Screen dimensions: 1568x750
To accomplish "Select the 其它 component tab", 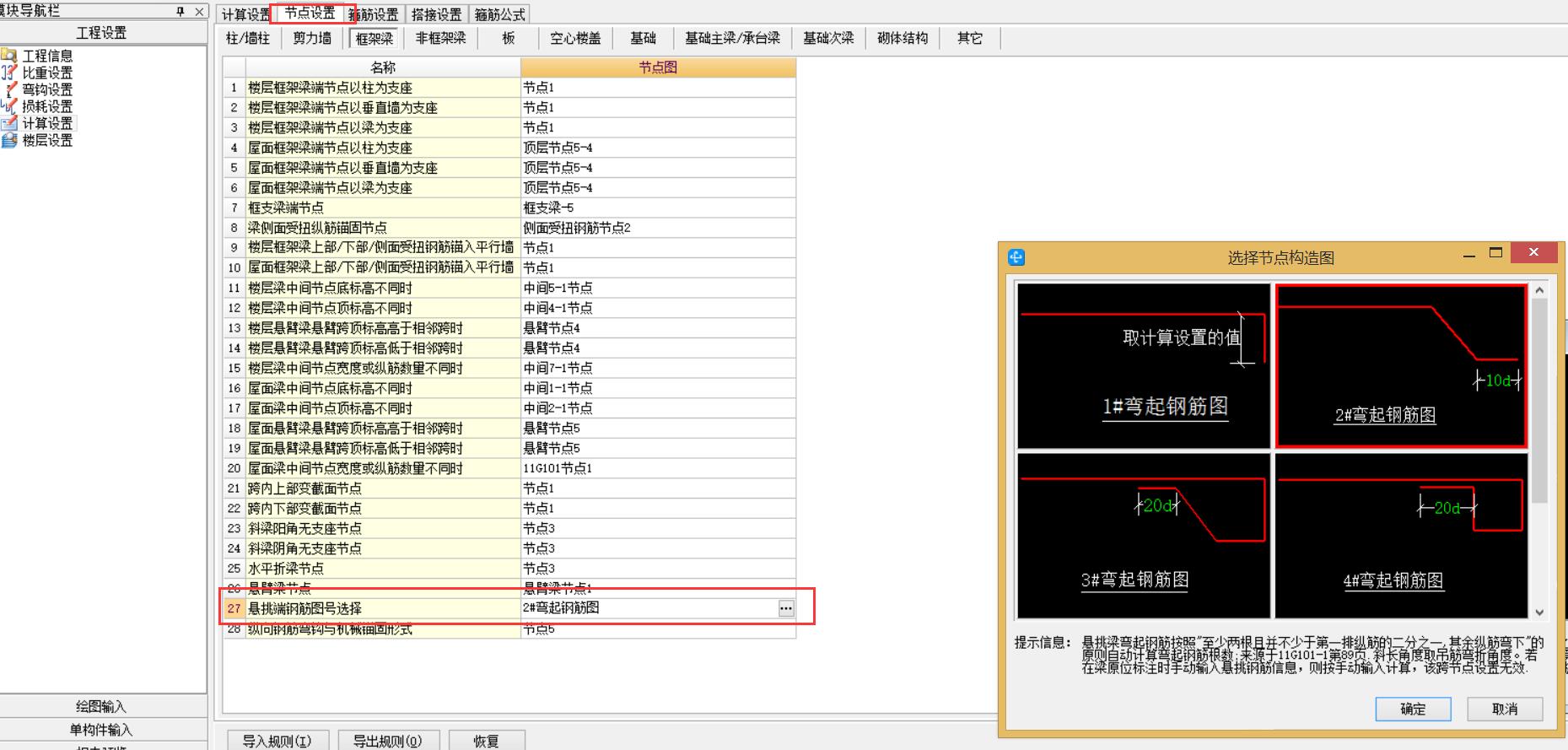I will tap(970, 39).
